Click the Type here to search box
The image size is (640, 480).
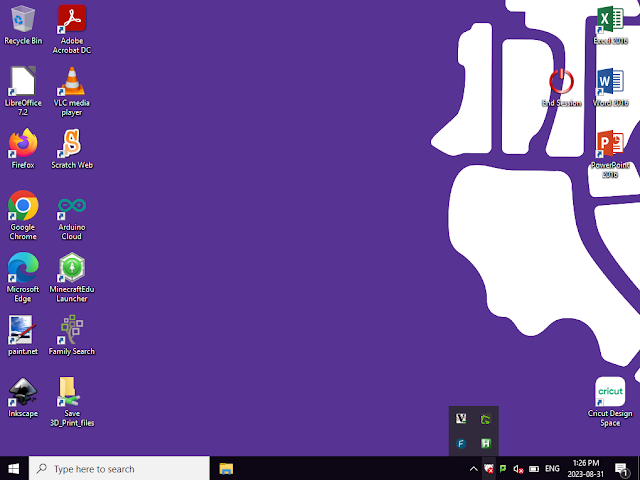[x=119, y=469]
